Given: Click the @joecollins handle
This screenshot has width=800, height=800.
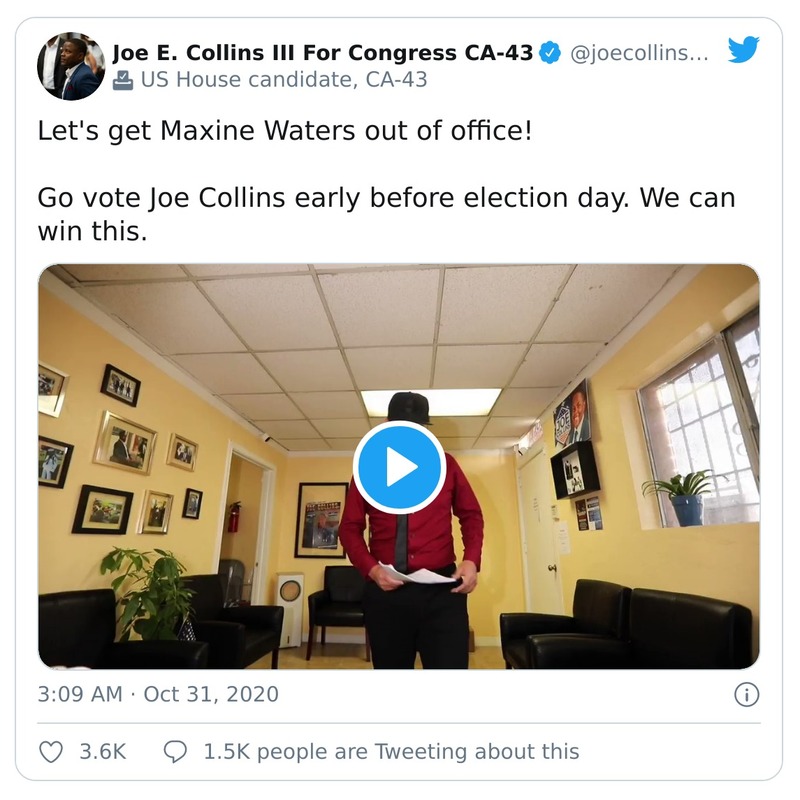Looking at the screenshot, I should tap(638, 53).
